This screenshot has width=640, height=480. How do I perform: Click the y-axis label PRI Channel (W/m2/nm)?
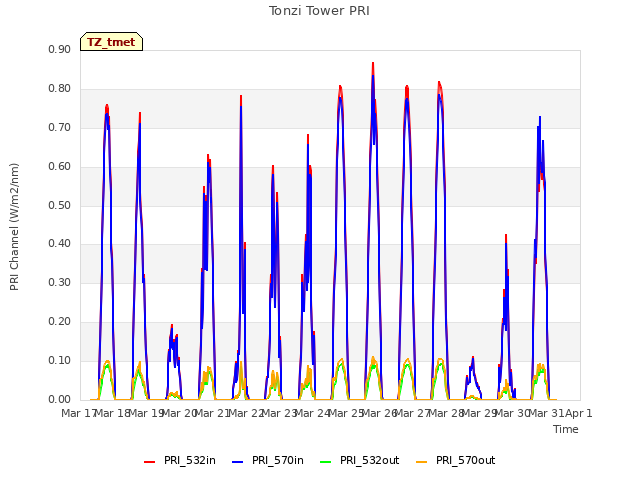tap(14, 227)
